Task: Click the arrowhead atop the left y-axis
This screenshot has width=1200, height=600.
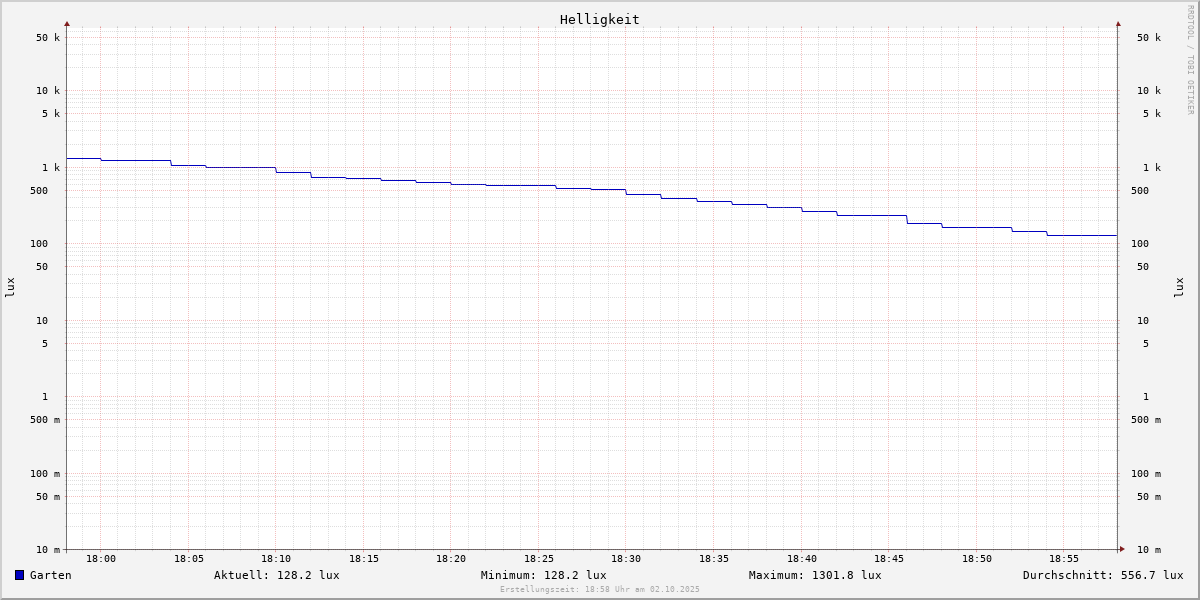Action: point(67,23)
